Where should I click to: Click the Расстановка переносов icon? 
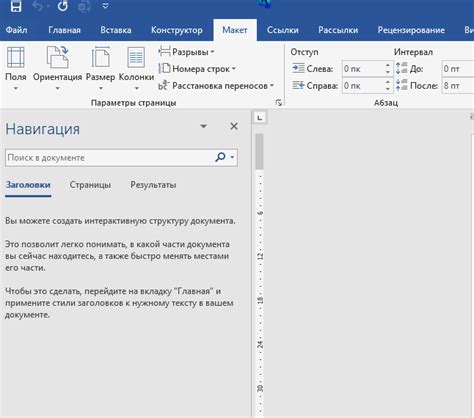pyautogui.click(x=164, y=86)
